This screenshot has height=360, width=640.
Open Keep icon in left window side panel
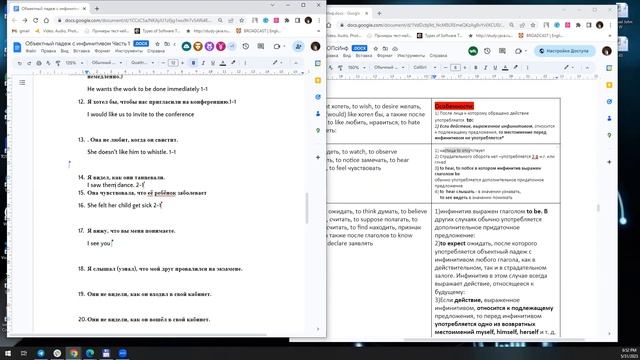point(318,80)
